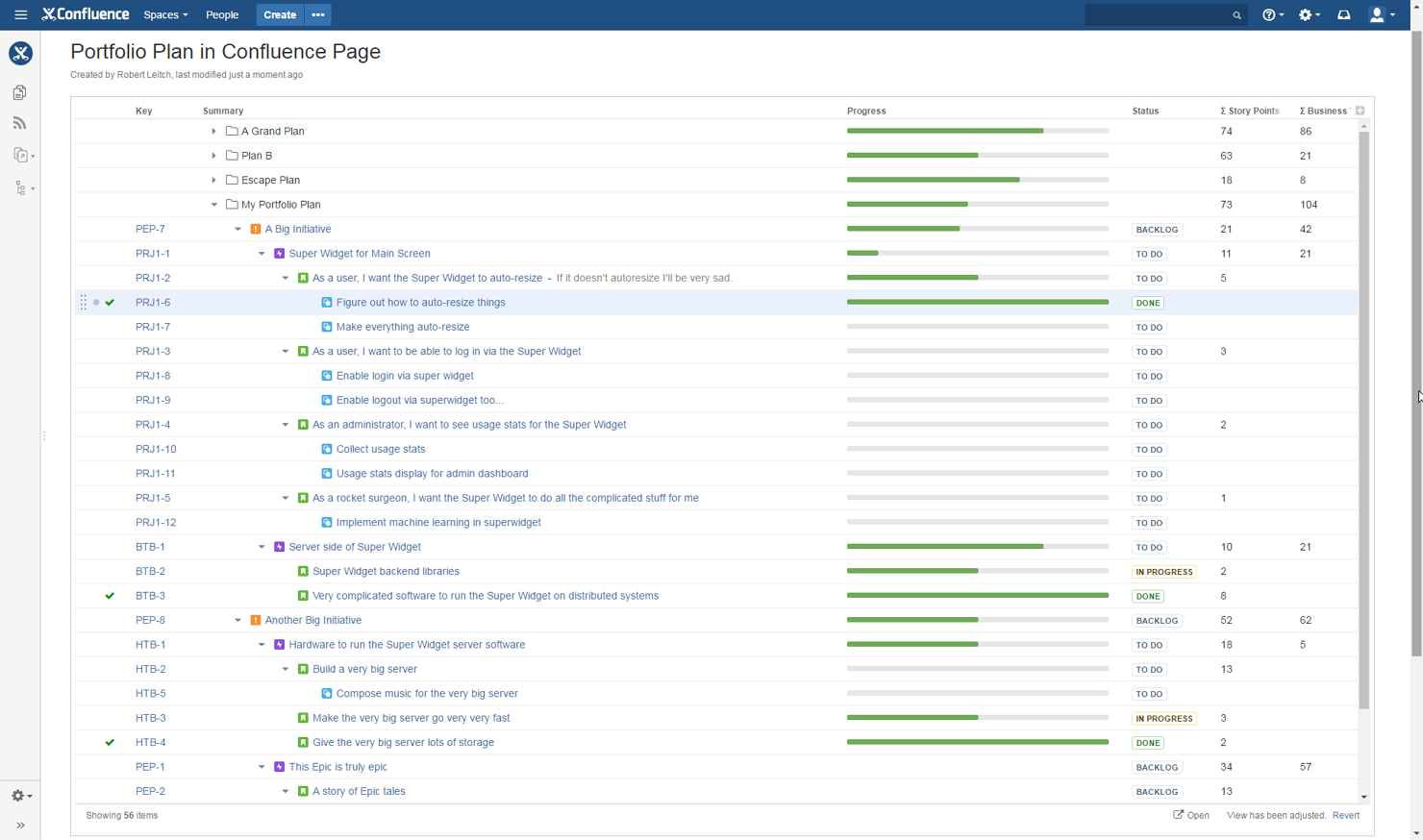Click the progress bar of the BTB-1 row
1423x840 pixels.
pos(977,547)
